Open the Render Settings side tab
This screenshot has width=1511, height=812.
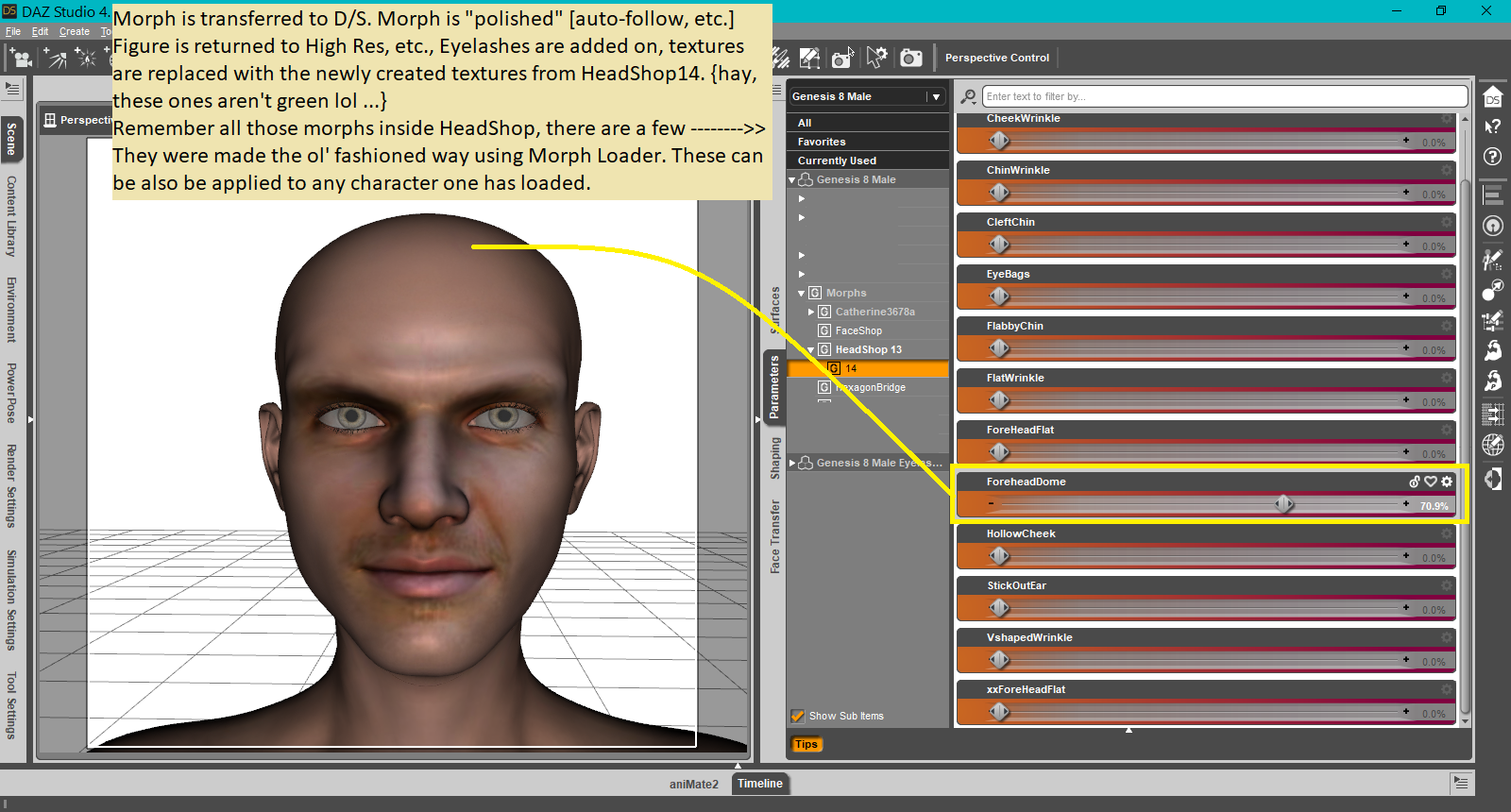[x=11, y=485]
